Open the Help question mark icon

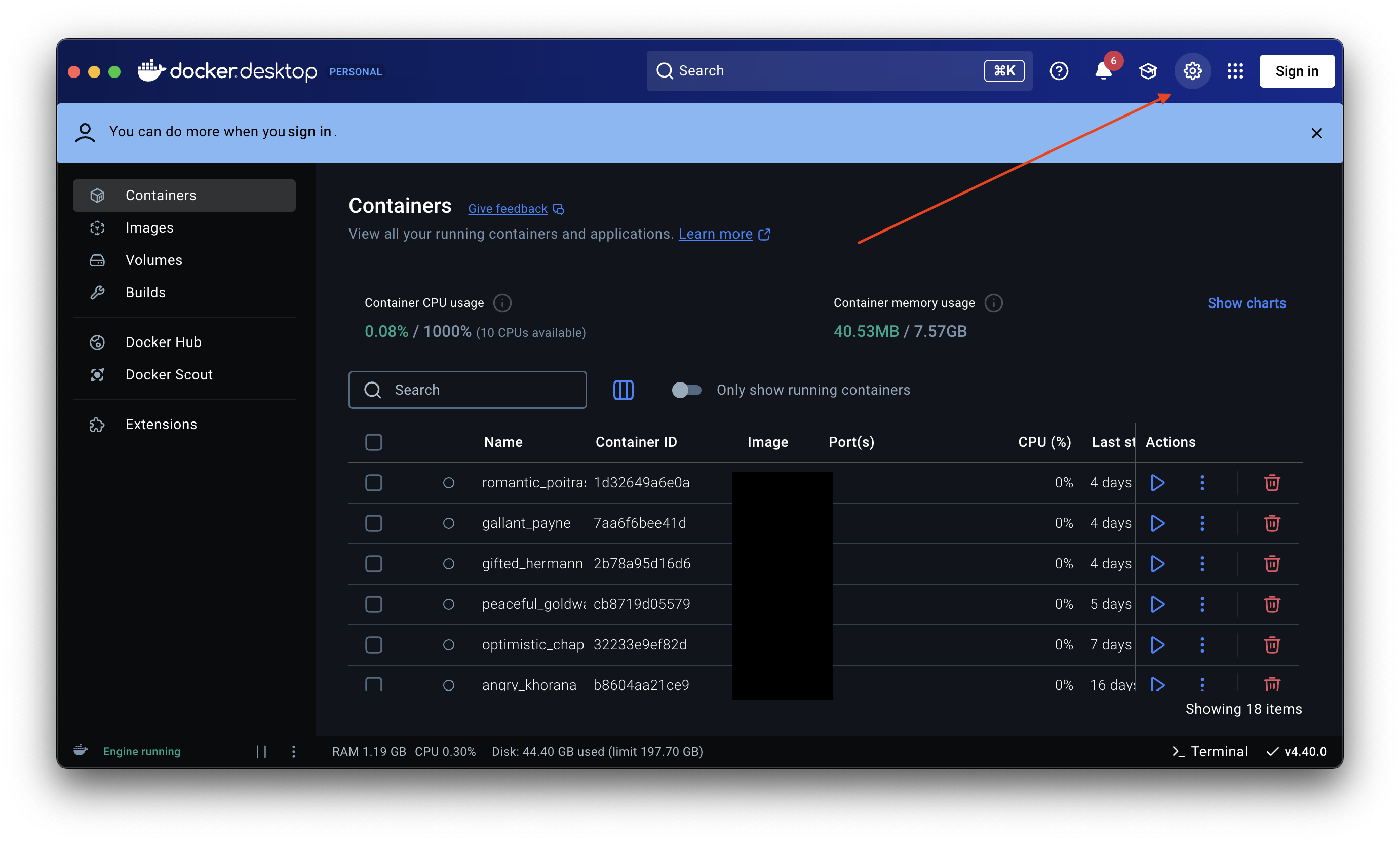click(x=1058, y=71)
